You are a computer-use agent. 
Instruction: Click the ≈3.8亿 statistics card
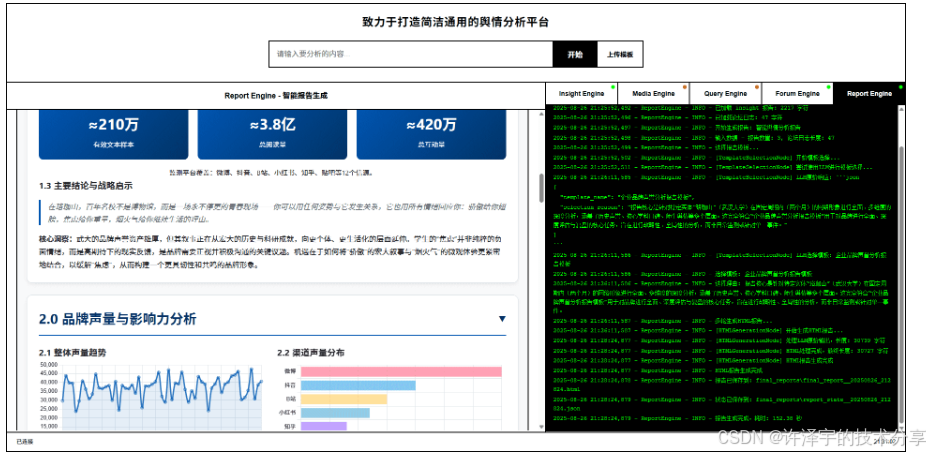coord(272,134)
